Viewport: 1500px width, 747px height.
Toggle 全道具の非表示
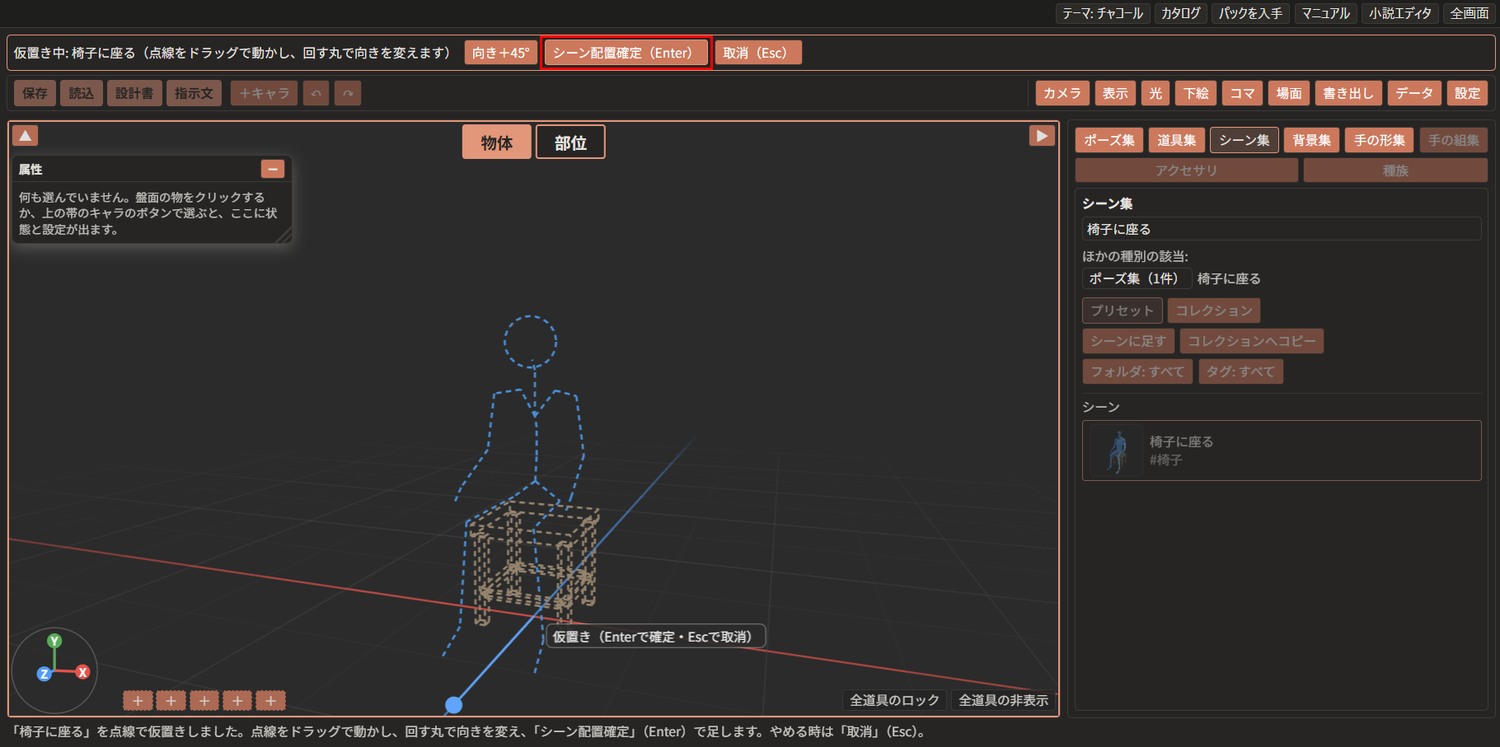coord(1003,700)
